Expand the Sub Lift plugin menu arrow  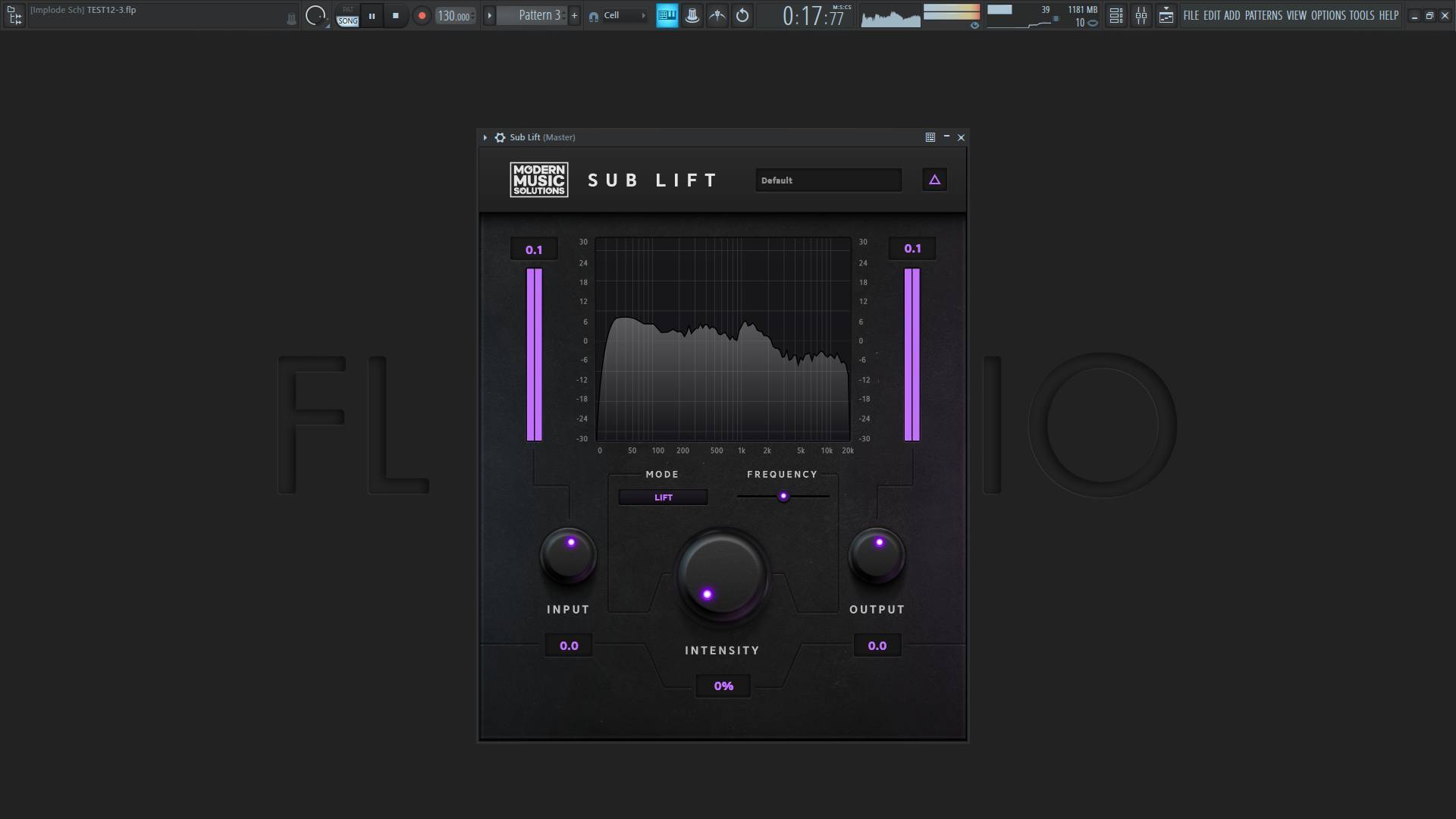(485, 137)
